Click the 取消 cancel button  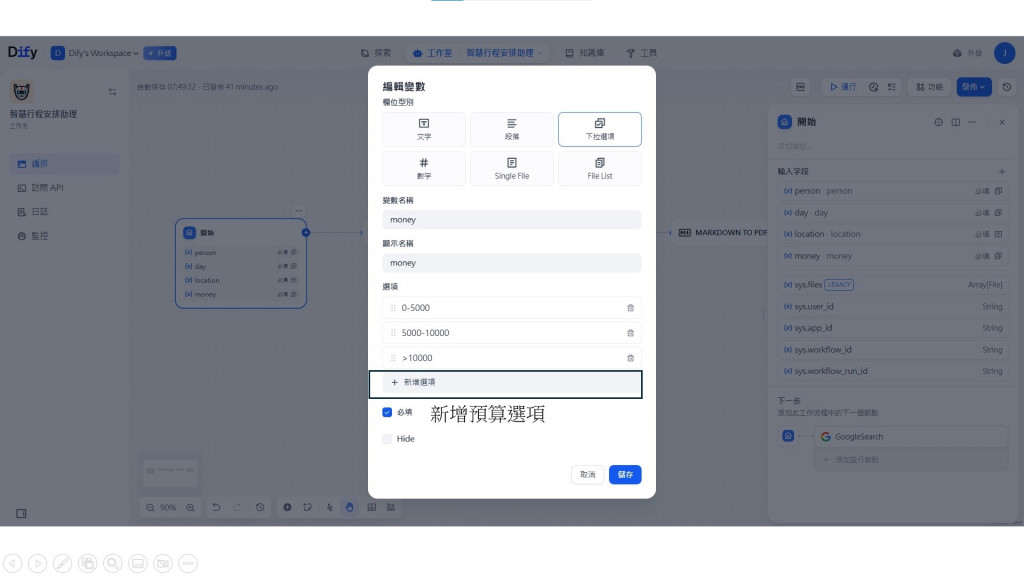587,475
